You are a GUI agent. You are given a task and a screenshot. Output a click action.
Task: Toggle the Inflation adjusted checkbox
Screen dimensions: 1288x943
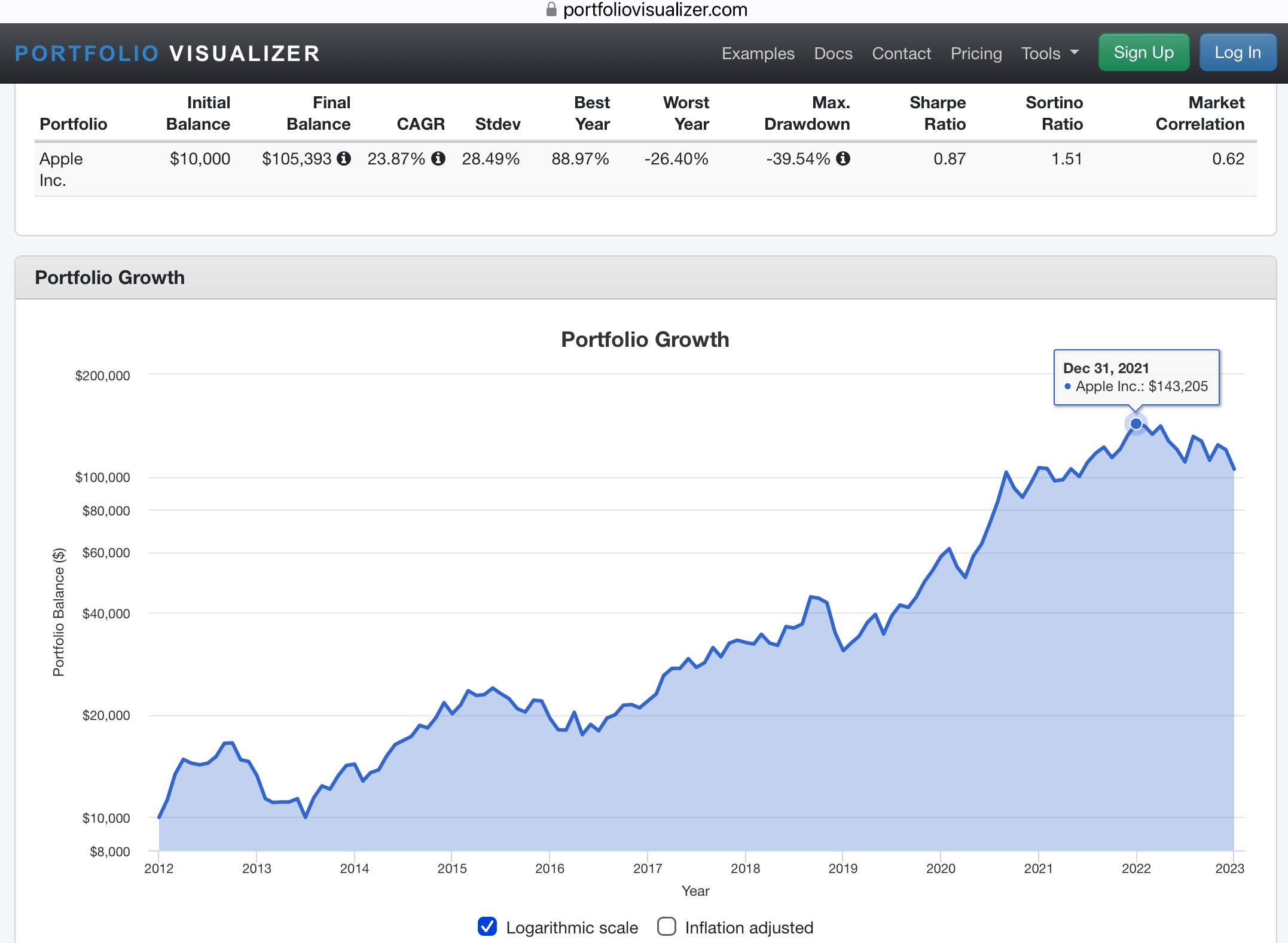pyautogui.click(x=667, y=926)
